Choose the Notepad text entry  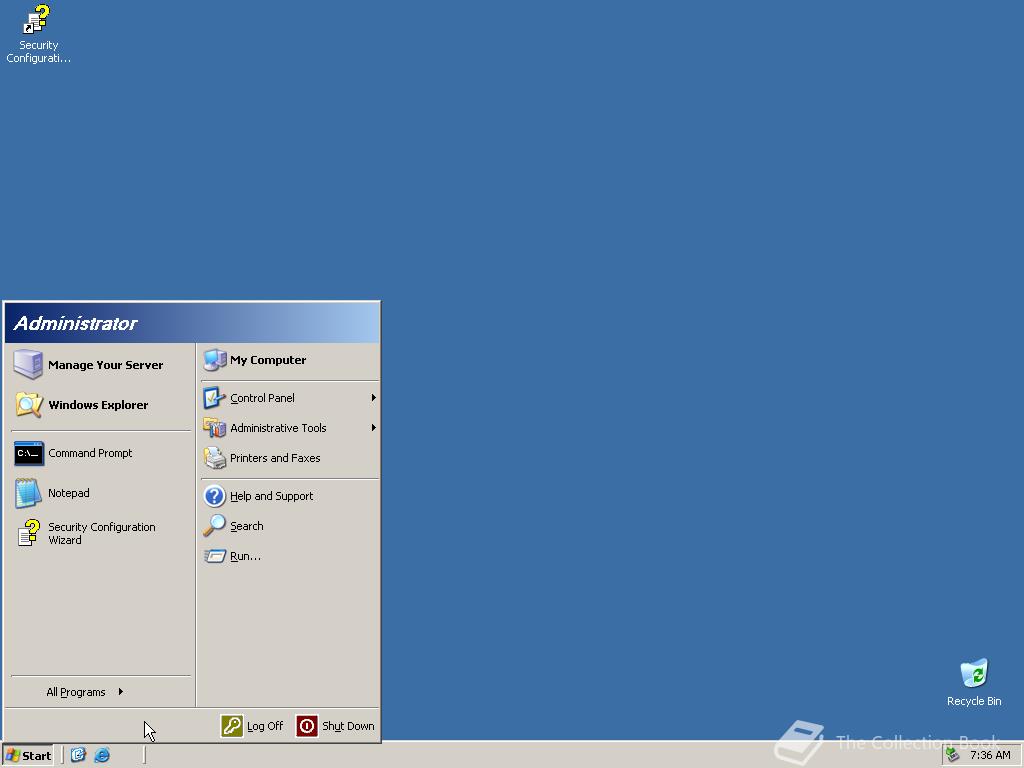(69, 493)
